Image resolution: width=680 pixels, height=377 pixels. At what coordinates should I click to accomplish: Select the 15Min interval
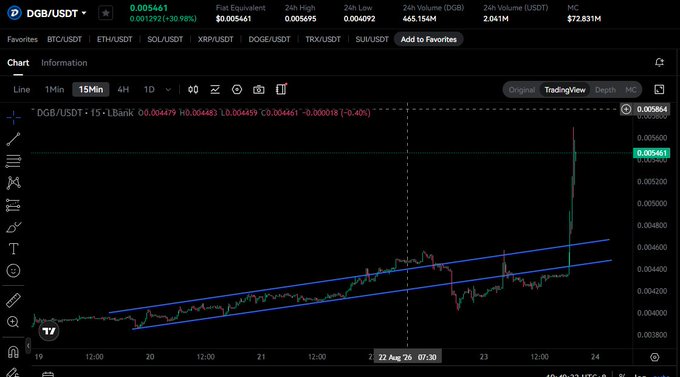coord(91,89)
